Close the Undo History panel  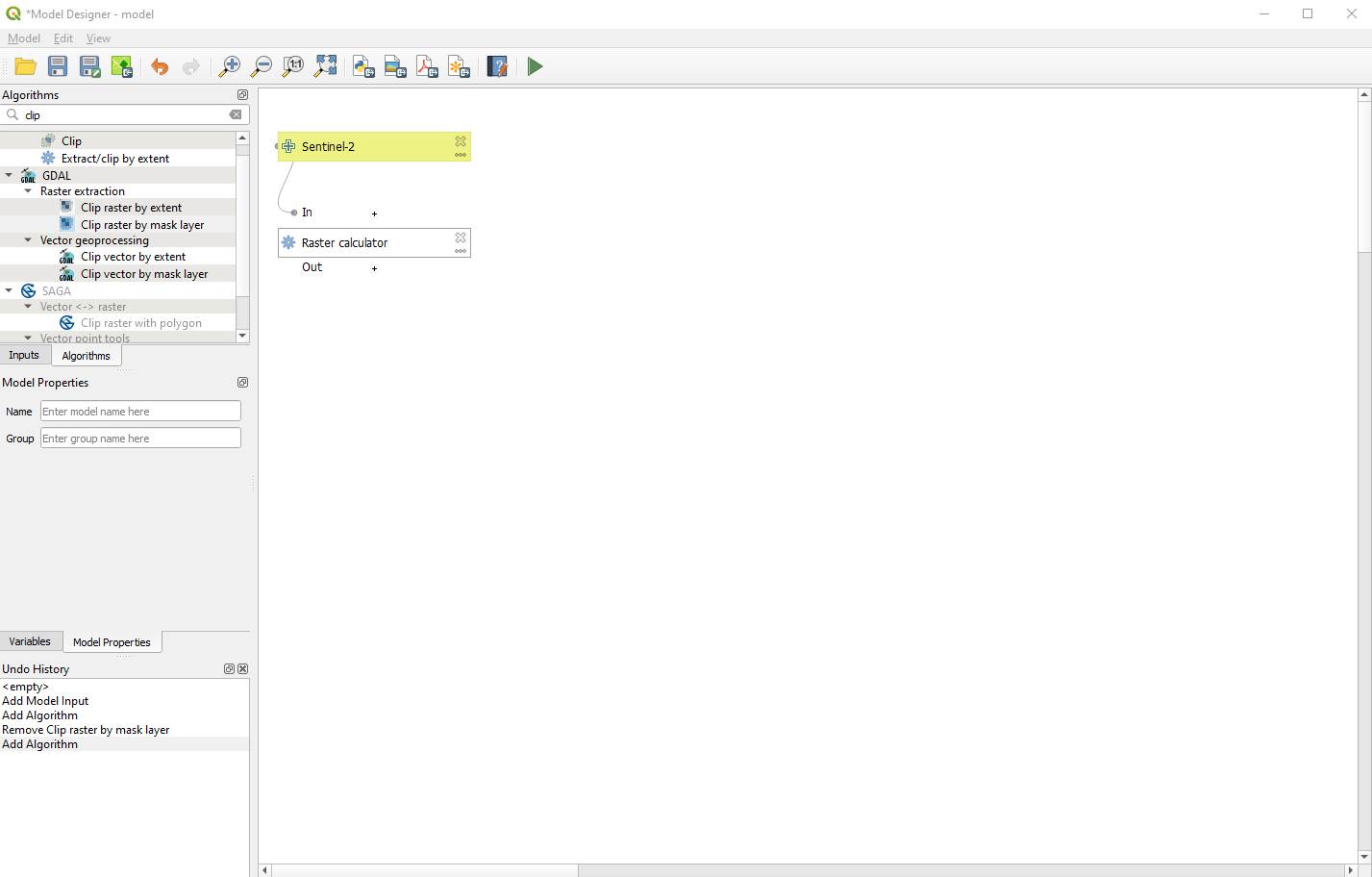point(243,668)
